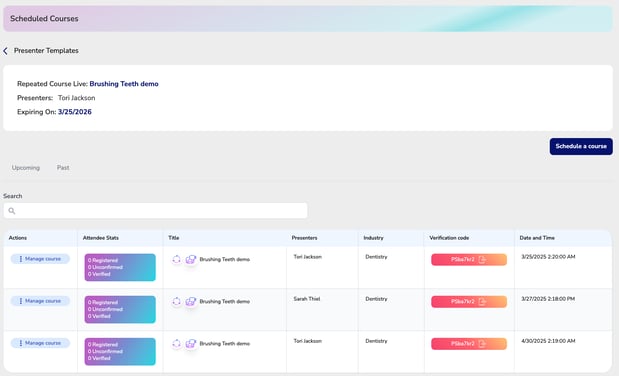The image size is (619, 376).
Task: Copy verification code icon in 4/30/2025 row
Action: (x=482, y=344)
